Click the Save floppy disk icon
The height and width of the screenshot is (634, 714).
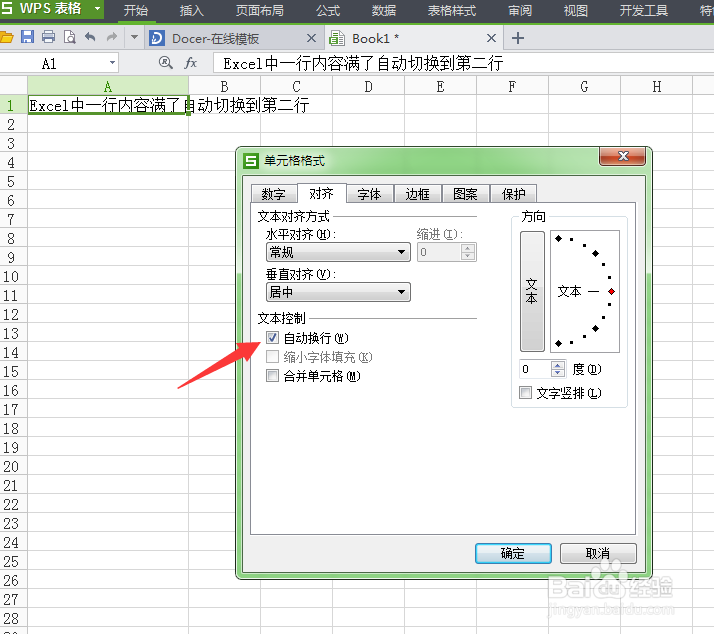pyautogui.click(x=27, y=37)
